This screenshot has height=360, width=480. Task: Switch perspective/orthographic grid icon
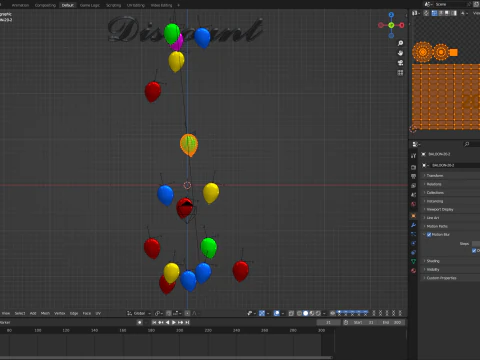[400, 73]
